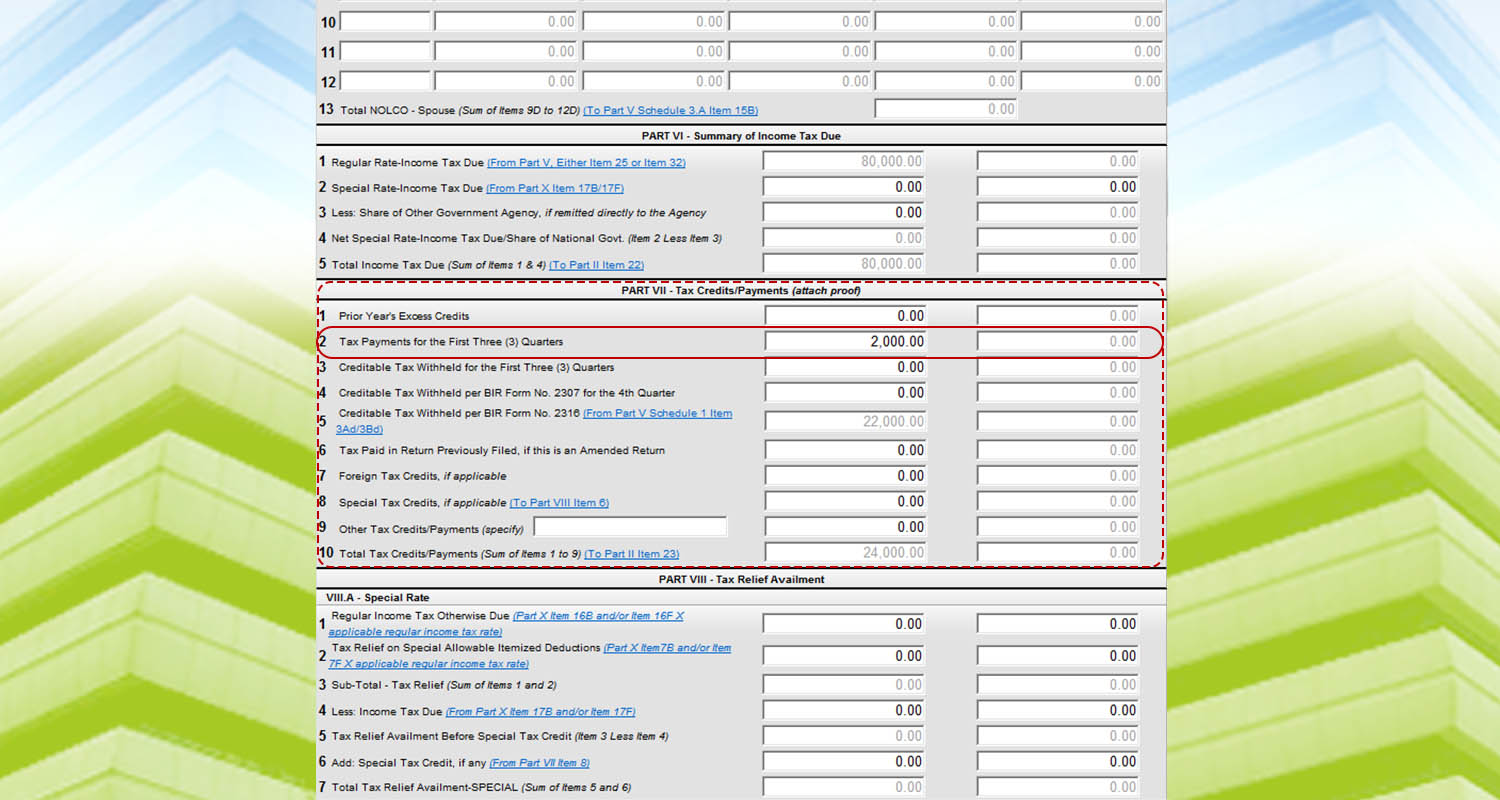
Task: Open link From Part V, Either Item 25 or Item 32
Action: click(586, 162)
